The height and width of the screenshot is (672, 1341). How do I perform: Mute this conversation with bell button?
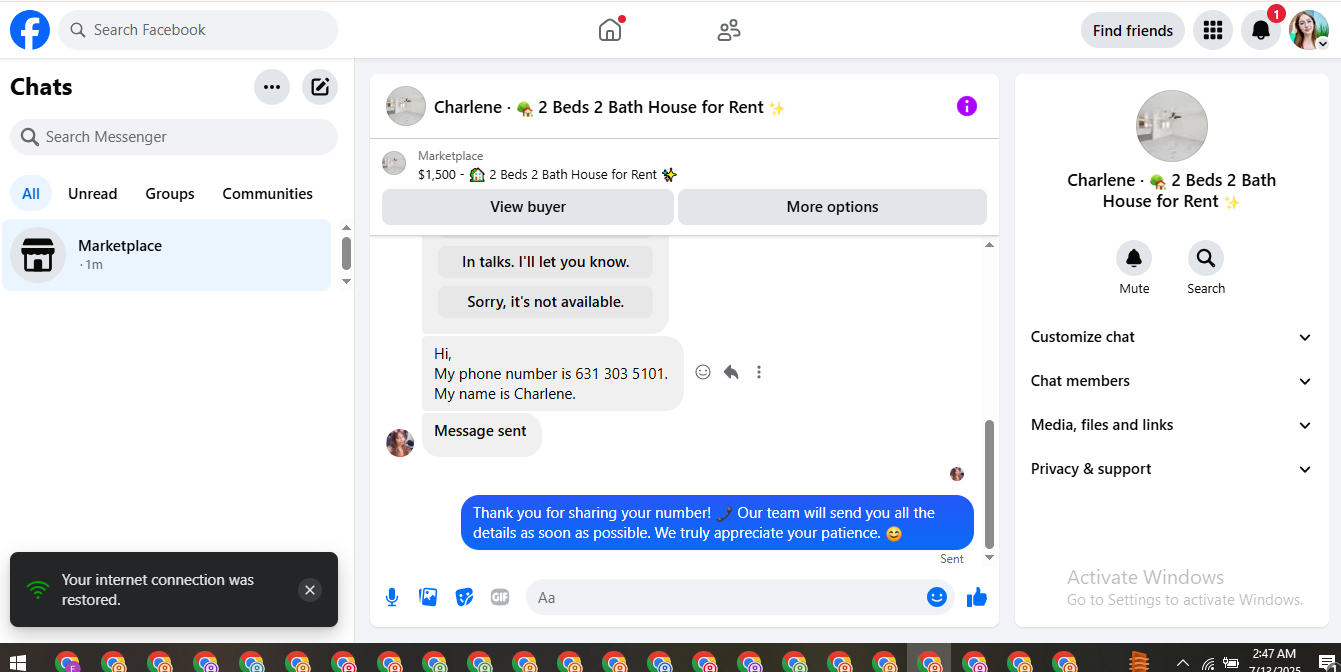click(1134, 258)
